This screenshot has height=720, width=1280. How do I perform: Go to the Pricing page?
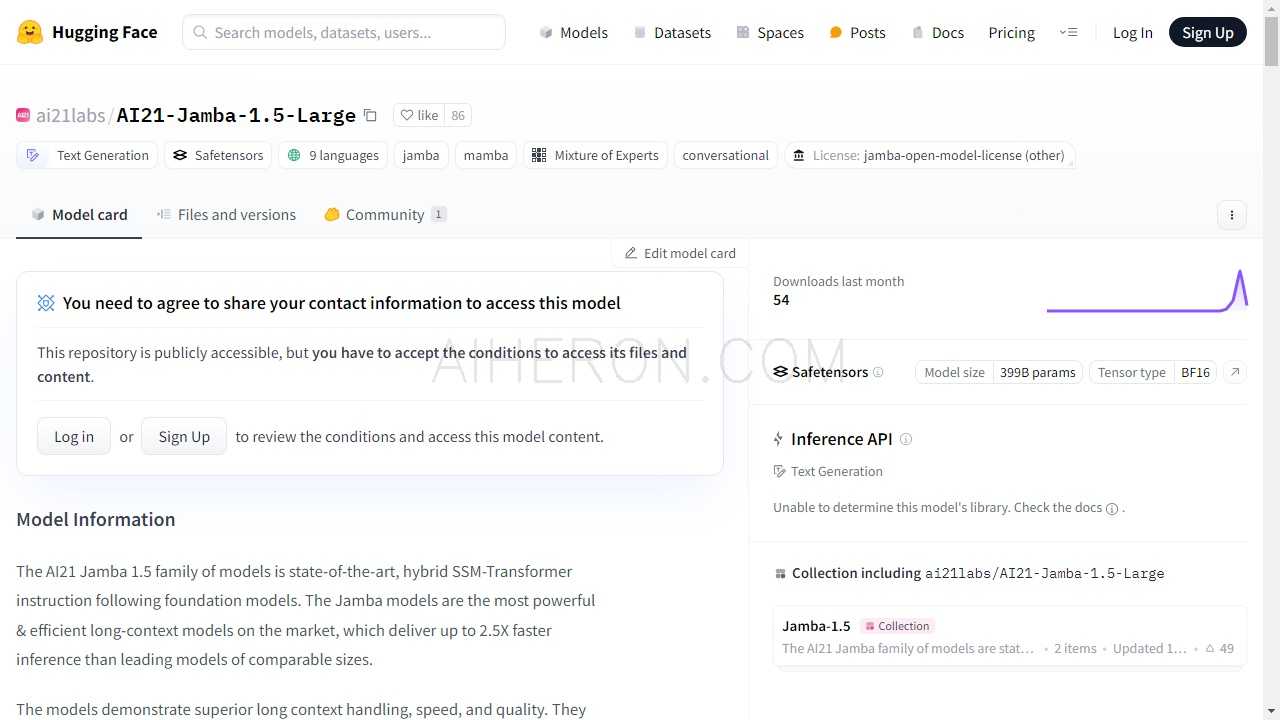1011,32
